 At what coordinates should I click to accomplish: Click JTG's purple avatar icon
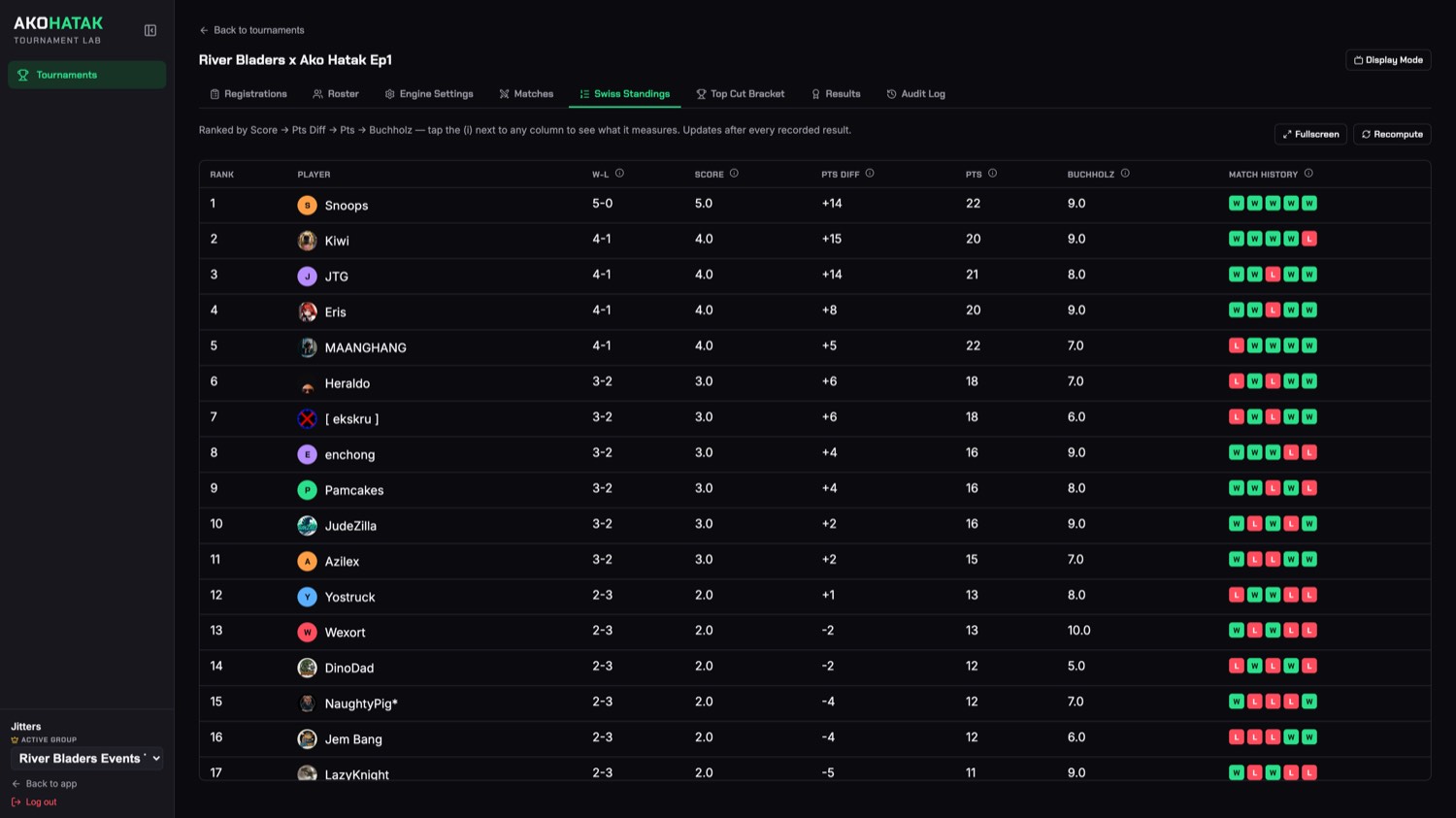click(x=307, y=277)
